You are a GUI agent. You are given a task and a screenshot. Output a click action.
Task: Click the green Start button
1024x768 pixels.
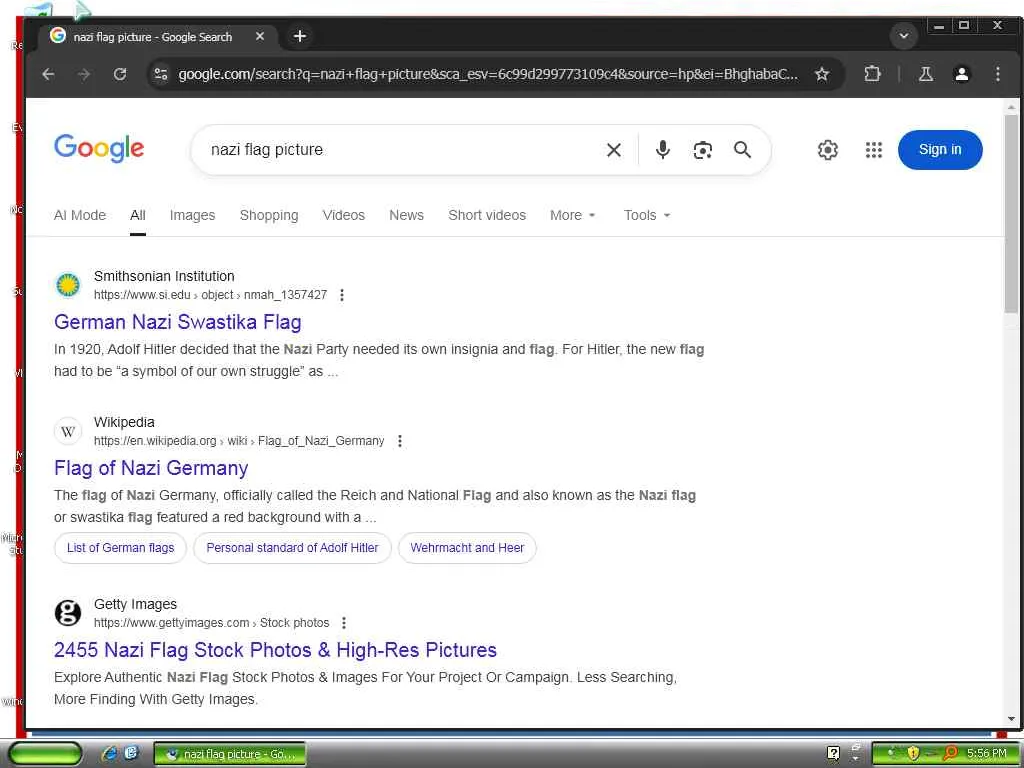point(46,754)
